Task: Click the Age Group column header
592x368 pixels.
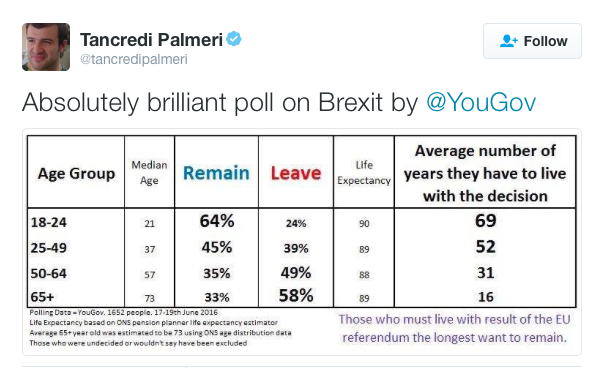Action: coord(76,174)
